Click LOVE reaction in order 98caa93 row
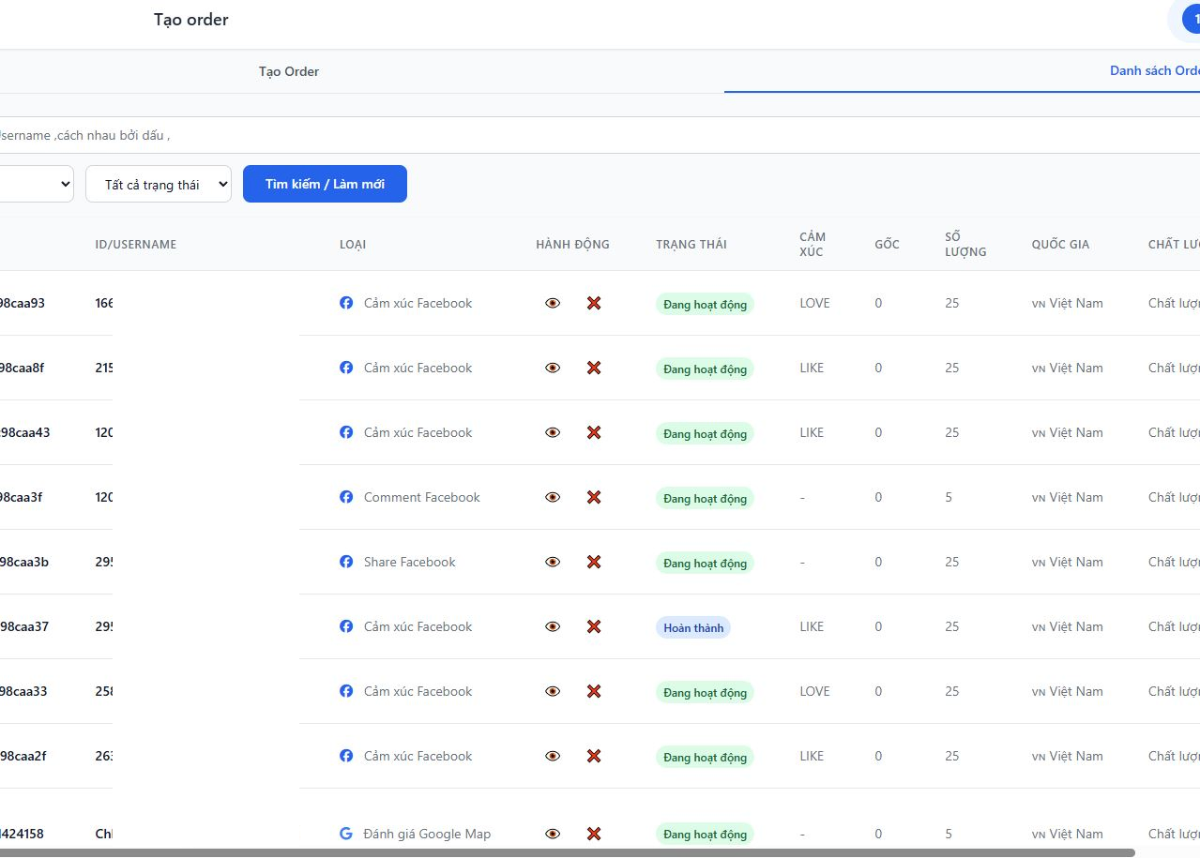 click(814, 303)
